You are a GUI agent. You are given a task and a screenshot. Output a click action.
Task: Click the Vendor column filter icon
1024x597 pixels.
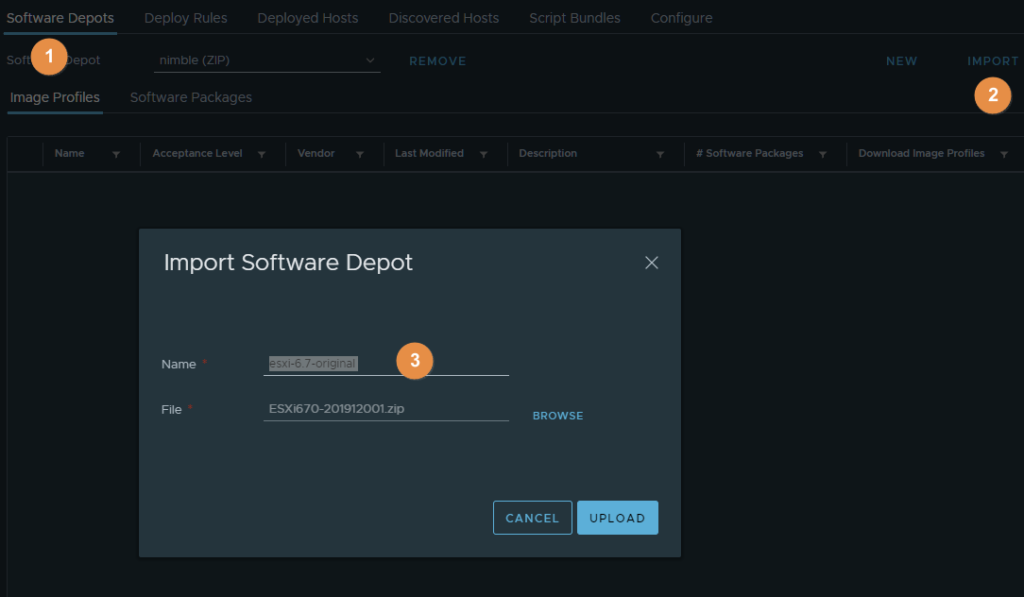(360, 155)
